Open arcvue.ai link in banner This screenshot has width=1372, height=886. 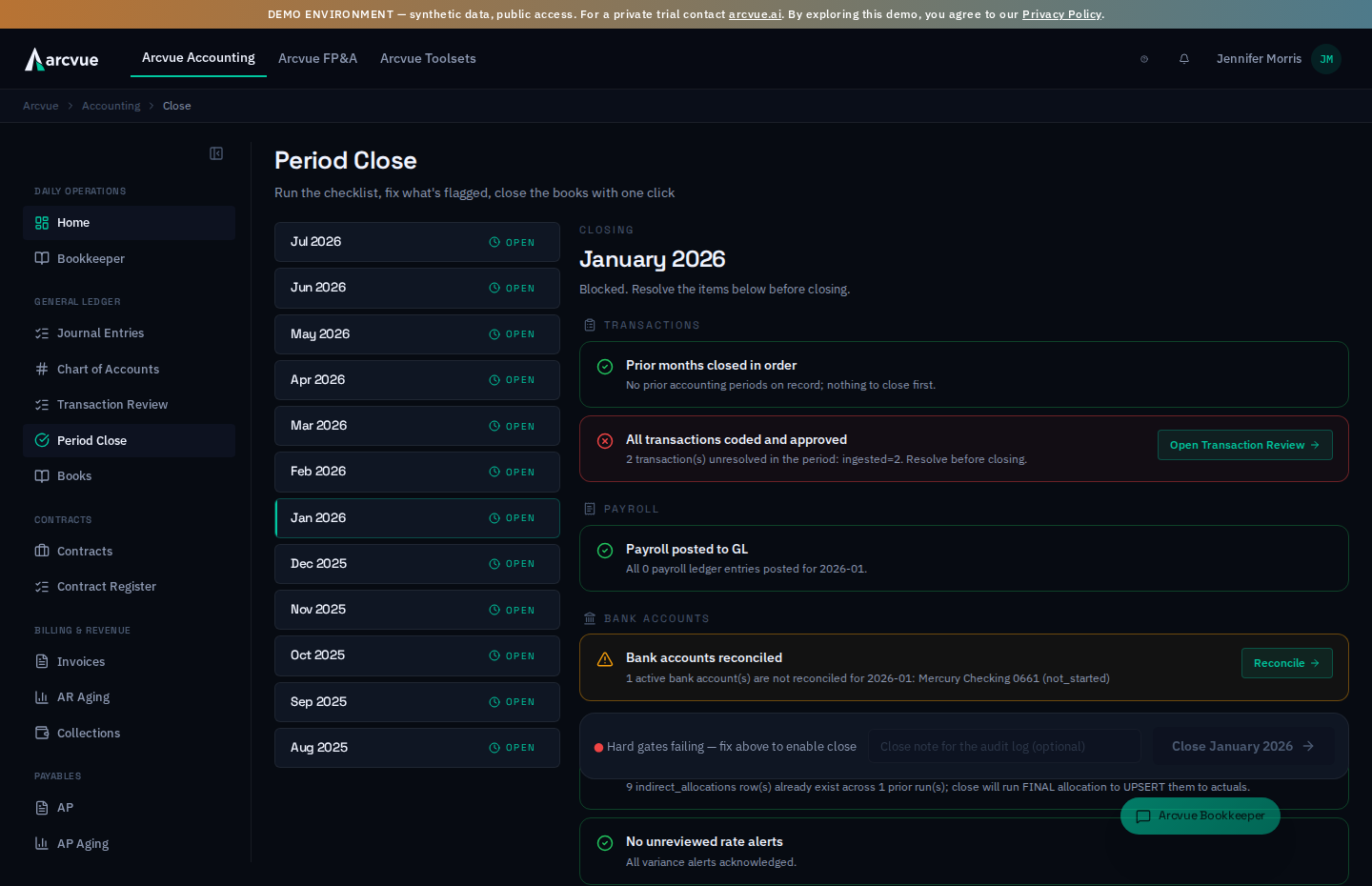point(755,14)
